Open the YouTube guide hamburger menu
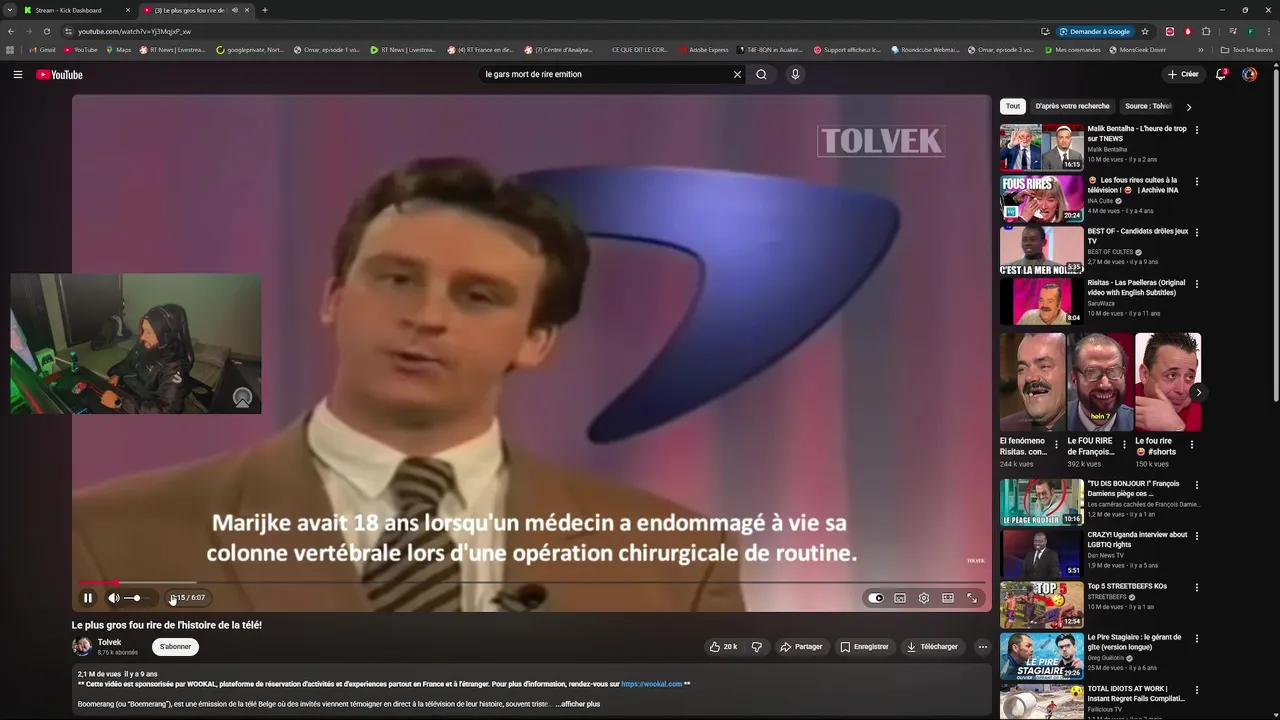Viewport: 1280px width, 720px height. pos(17,74)
